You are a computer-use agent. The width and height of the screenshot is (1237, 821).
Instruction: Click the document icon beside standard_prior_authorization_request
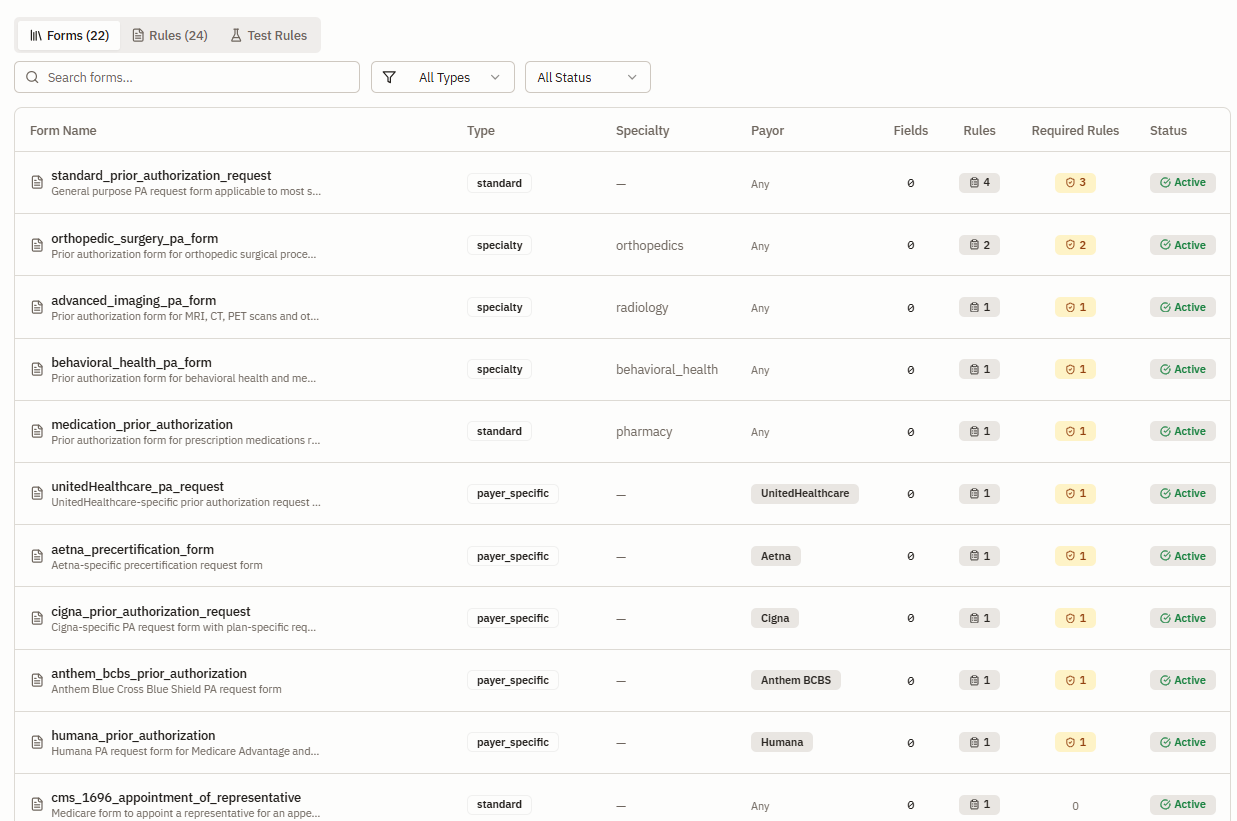pos(37,183)
